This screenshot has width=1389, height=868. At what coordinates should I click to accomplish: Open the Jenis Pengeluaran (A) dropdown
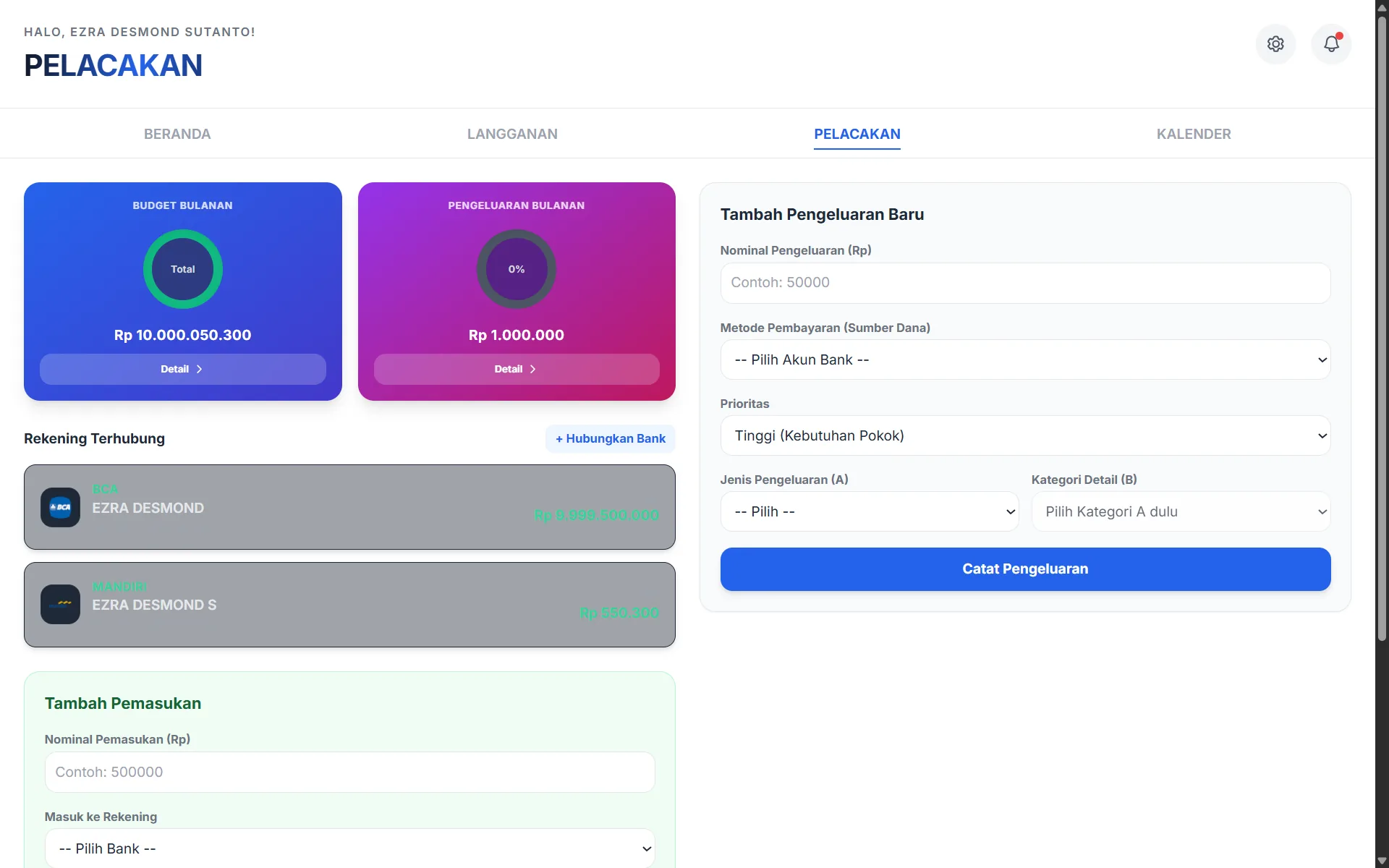pyautogui.click(x=870, y=511)
